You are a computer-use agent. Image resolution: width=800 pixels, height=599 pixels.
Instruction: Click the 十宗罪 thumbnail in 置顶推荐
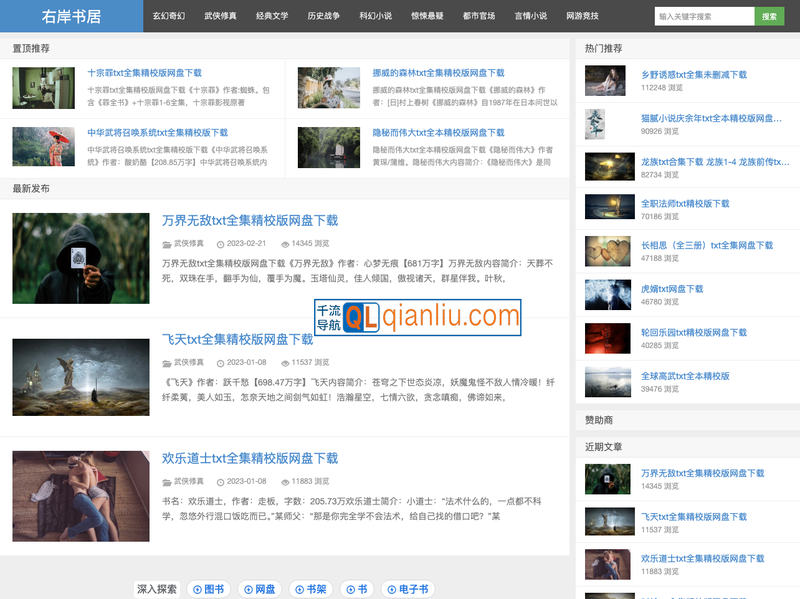point(43,88)
